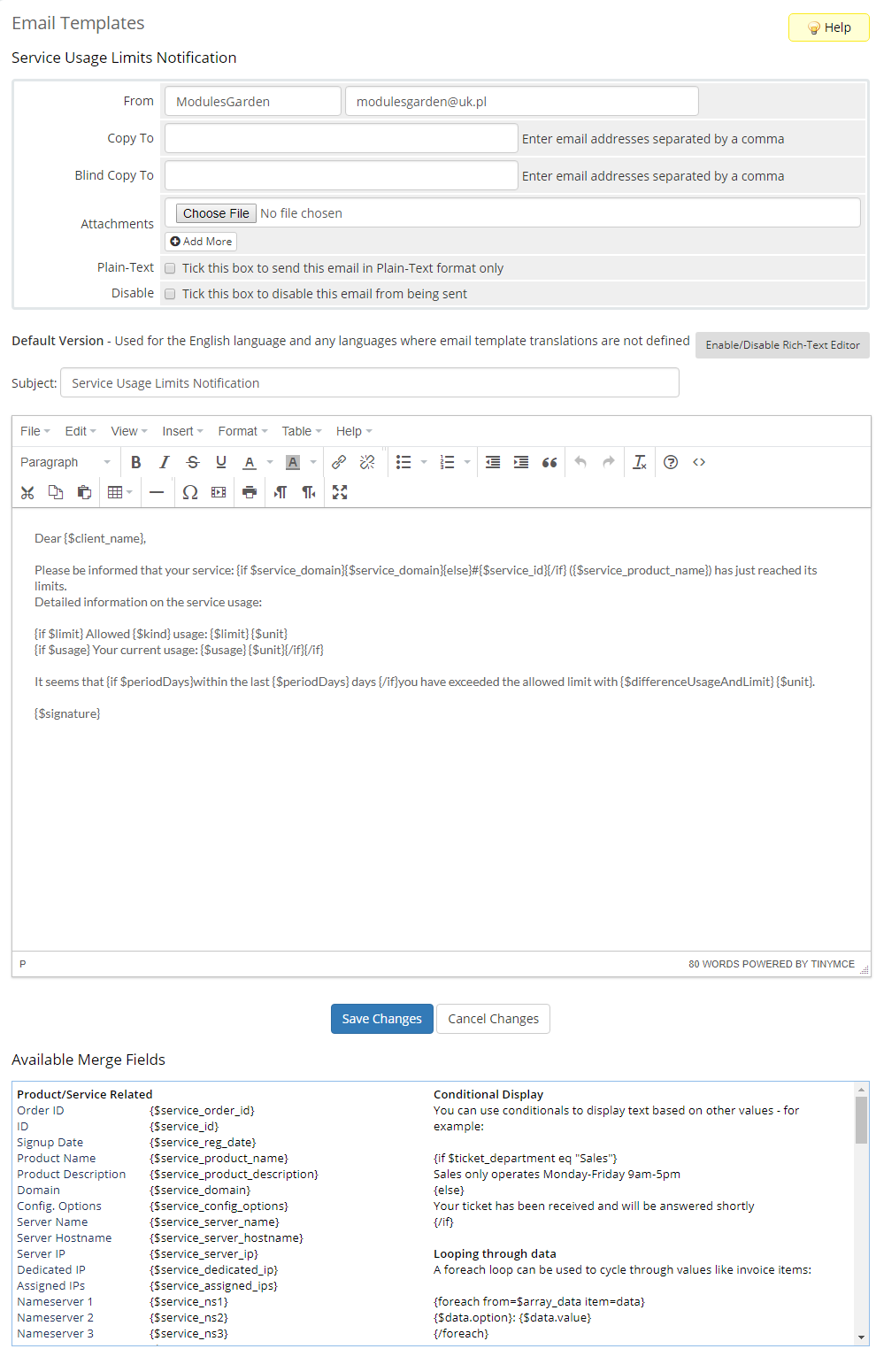Screen dimensions: 876x1372
Task: Click Save Changes
Action: click(382, 1019)
